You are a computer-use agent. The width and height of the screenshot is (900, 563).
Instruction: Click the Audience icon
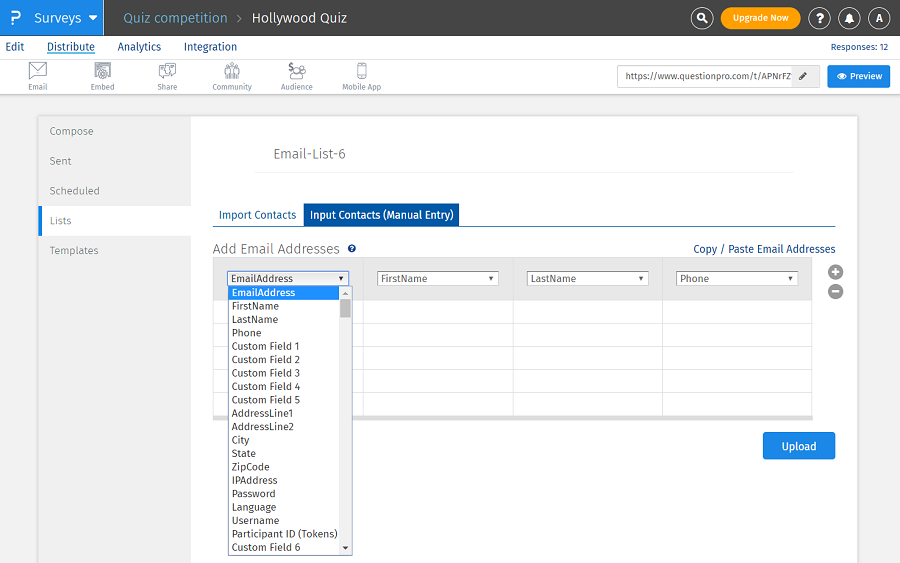296,76
